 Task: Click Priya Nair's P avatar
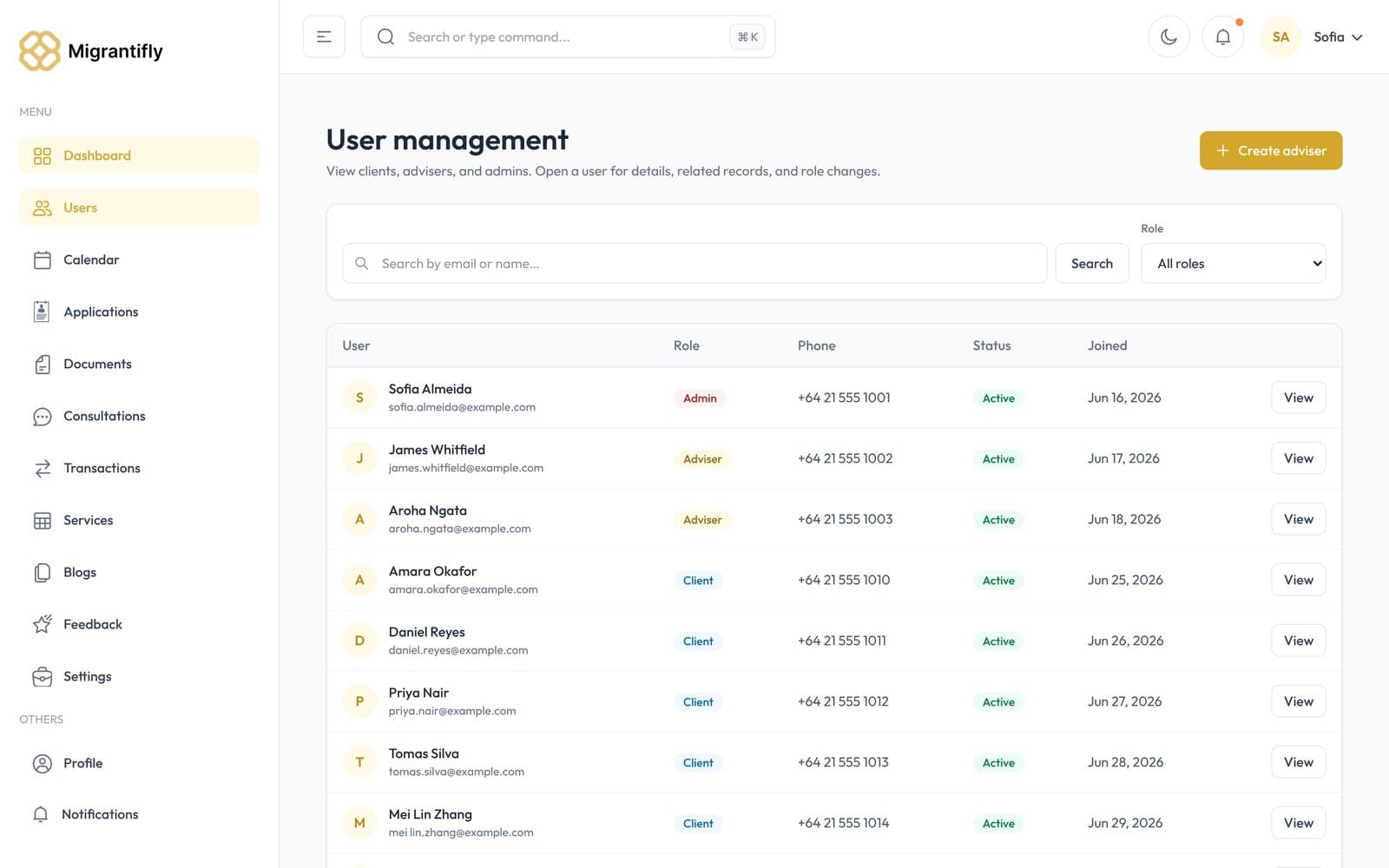point(359,701)
